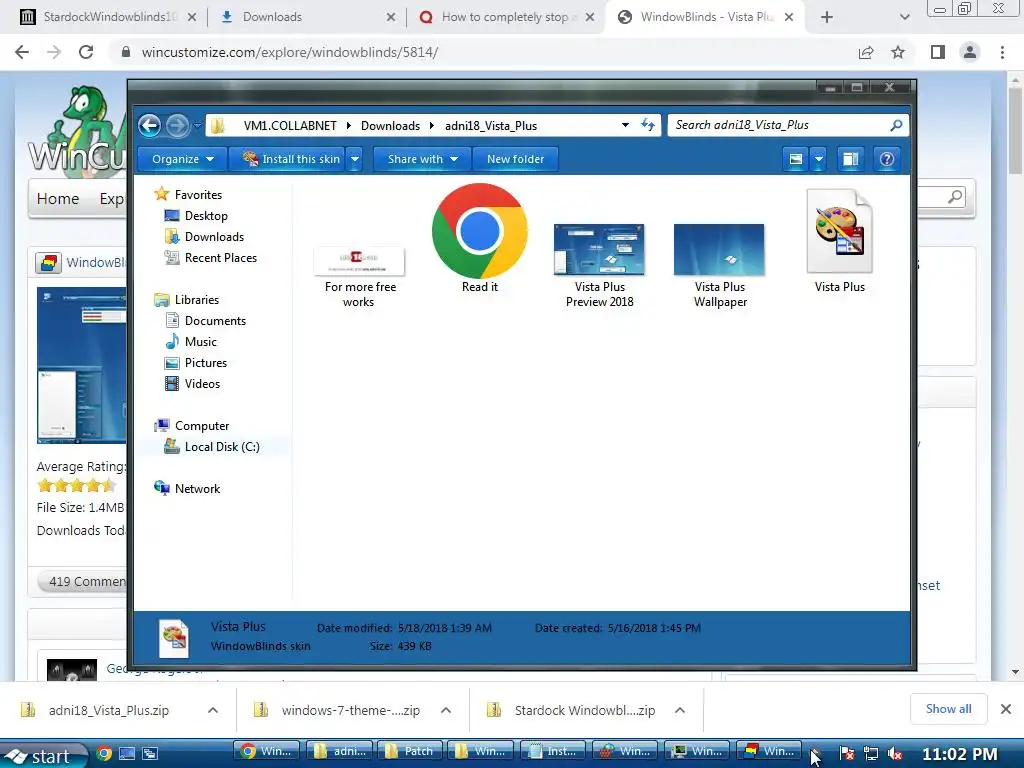Expand the Install this skin arrow
The height and width of the screenshot is (768, 1024).
point(355,159)
